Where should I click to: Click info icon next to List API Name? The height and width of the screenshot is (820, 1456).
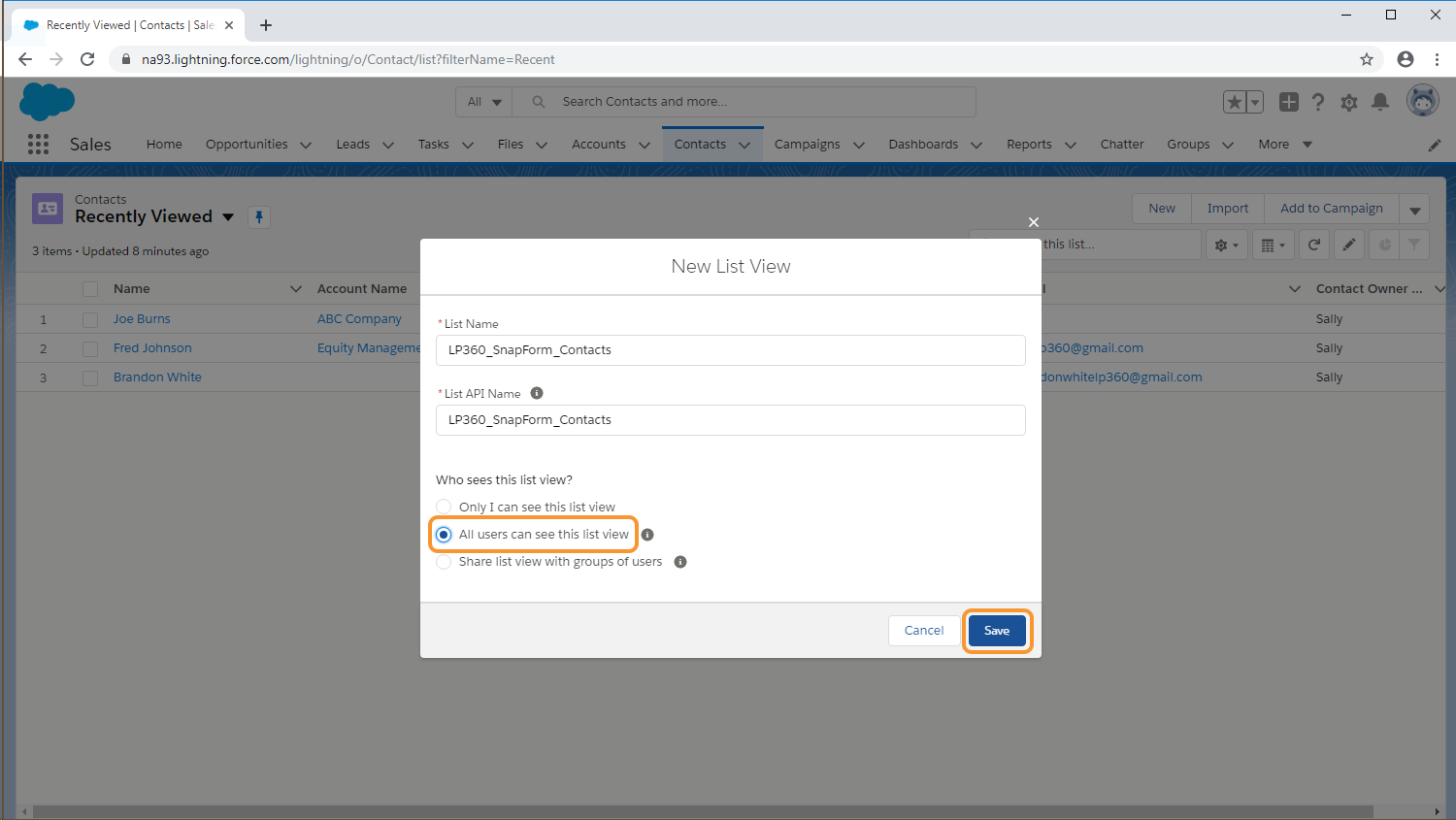[537, 393]
